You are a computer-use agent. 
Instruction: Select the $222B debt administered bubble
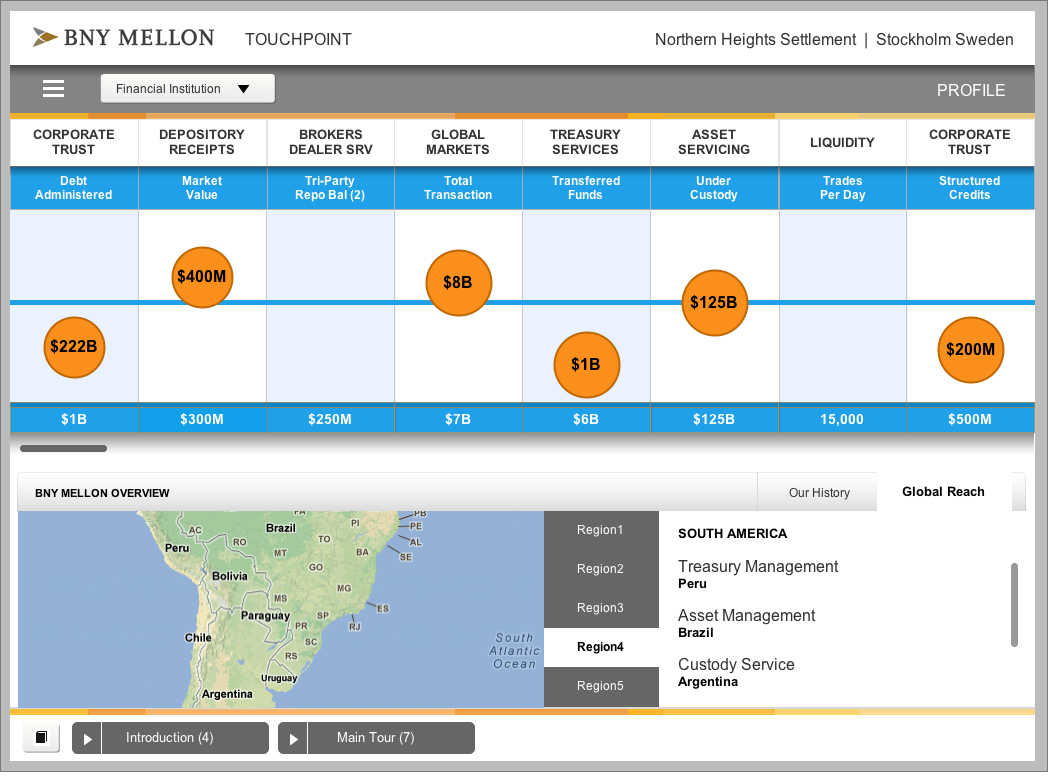click(74, 347)
